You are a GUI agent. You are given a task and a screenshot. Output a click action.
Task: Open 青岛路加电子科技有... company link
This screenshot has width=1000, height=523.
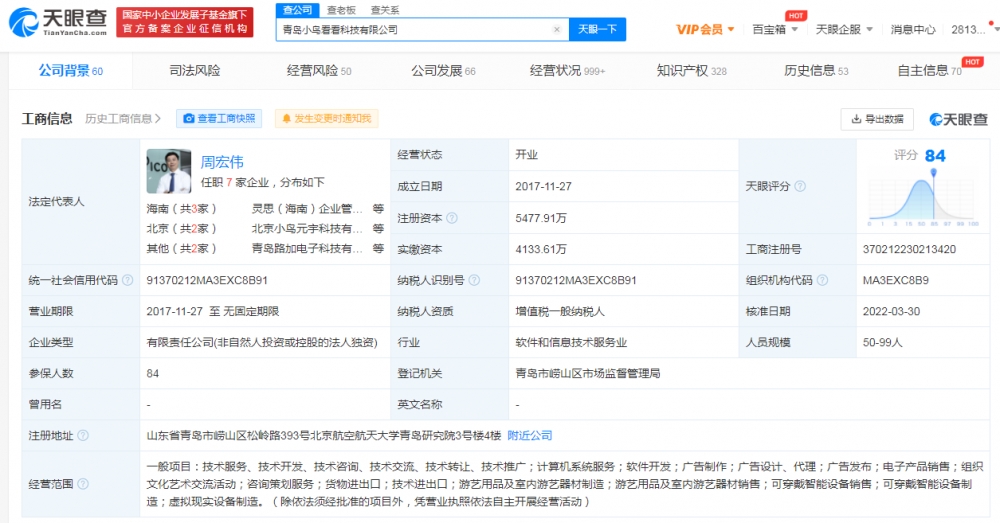307,248
